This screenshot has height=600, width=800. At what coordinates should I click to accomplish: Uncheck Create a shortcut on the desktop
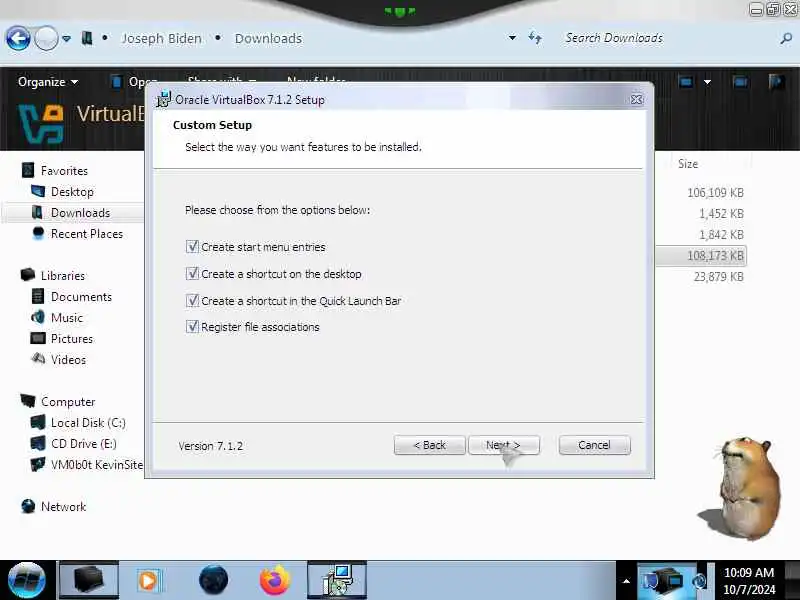[x=192, y=274]
